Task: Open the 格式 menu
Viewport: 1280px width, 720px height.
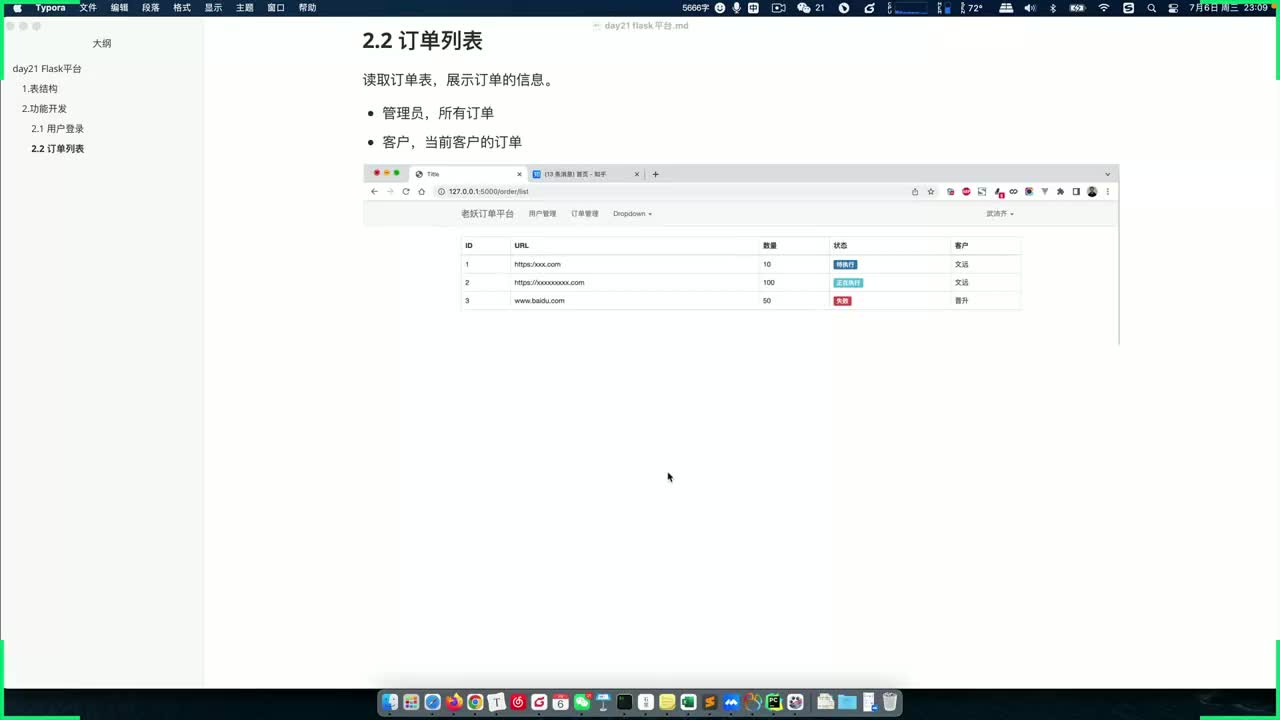Action: (182, 8)
